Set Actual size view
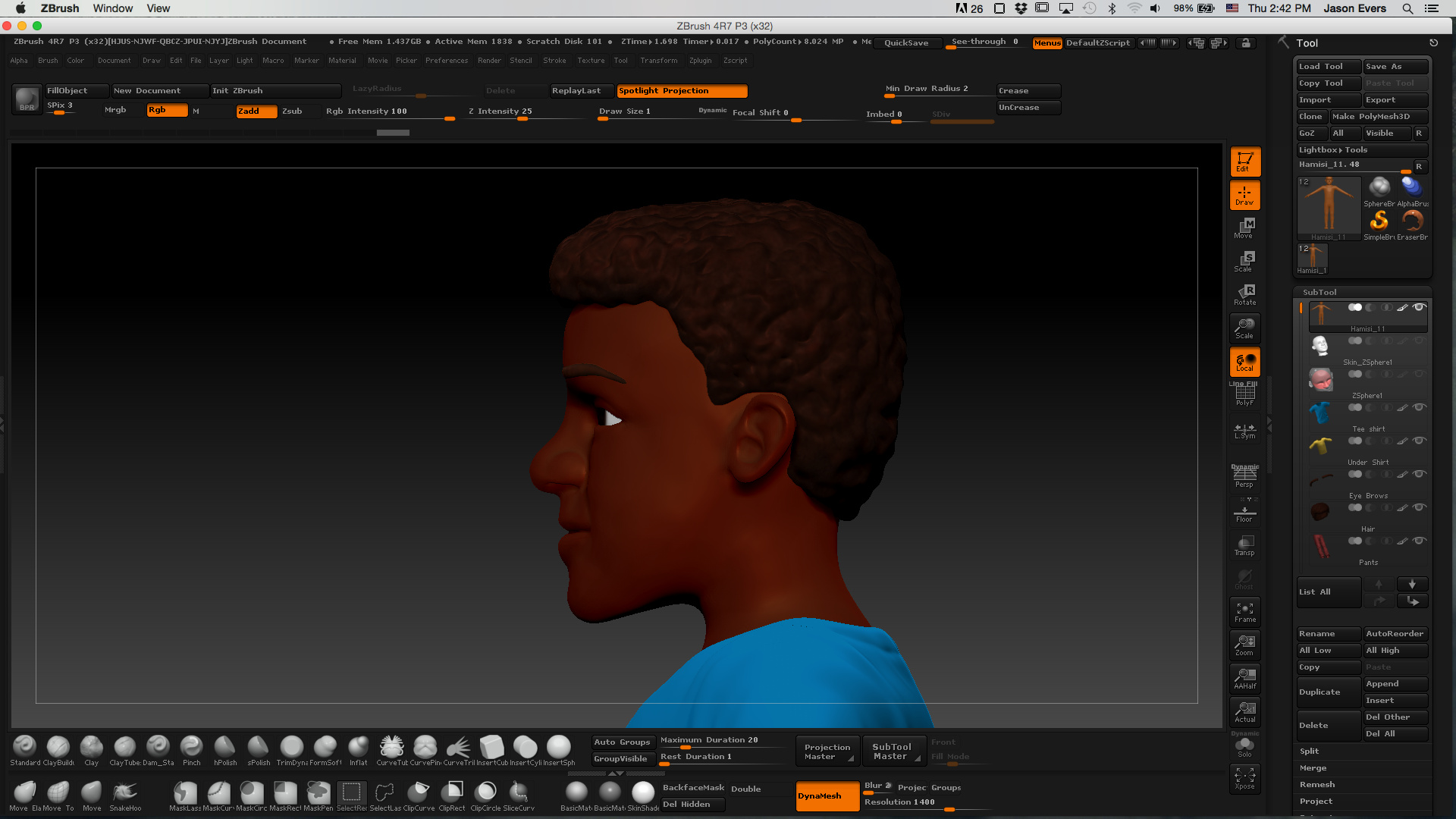Image resolution: width=1456 pixels, height=819 pixels. tap(1244, 712)
